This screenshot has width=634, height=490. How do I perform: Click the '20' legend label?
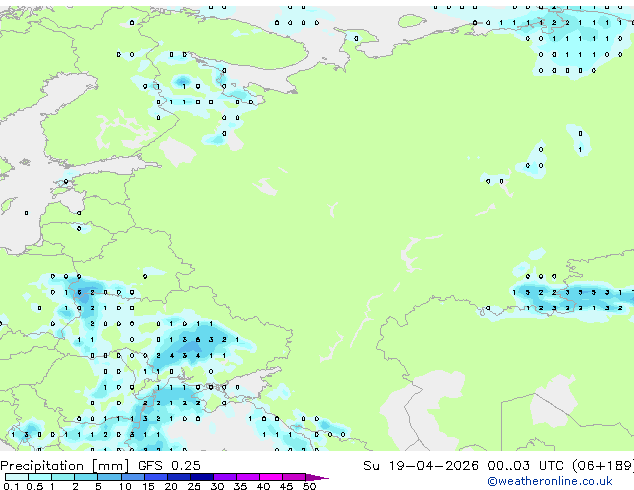click(171, 486)
